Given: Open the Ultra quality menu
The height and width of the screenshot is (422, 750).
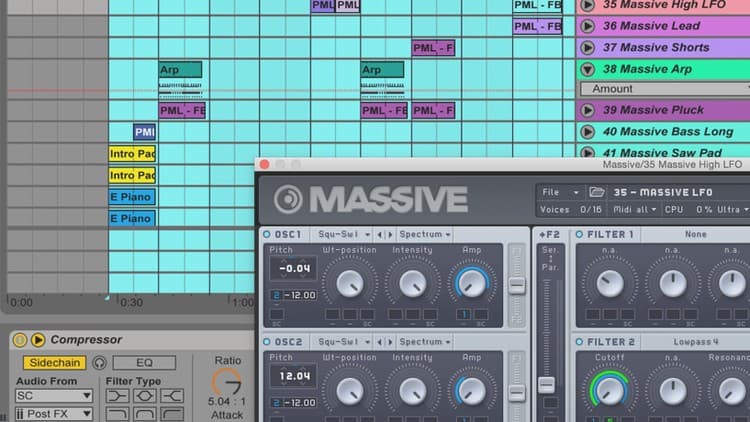Looking at the screenshot, I should click(x=732, y=210).
